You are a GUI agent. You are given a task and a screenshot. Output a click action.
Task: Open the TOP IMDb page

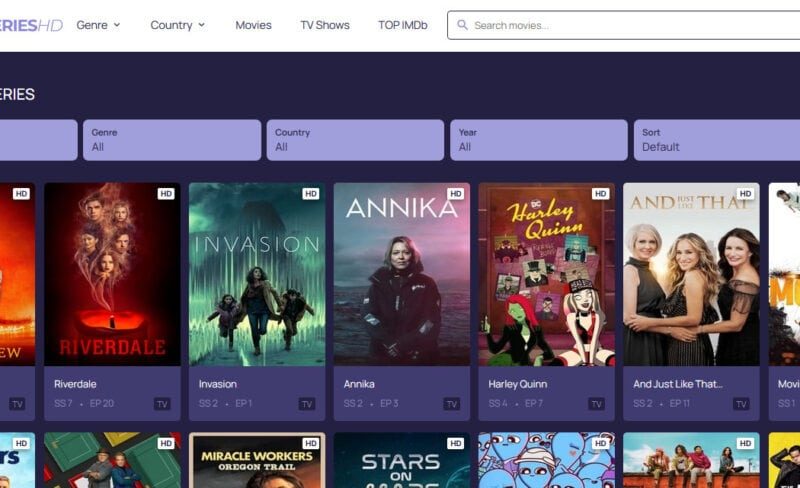[403, 25]
